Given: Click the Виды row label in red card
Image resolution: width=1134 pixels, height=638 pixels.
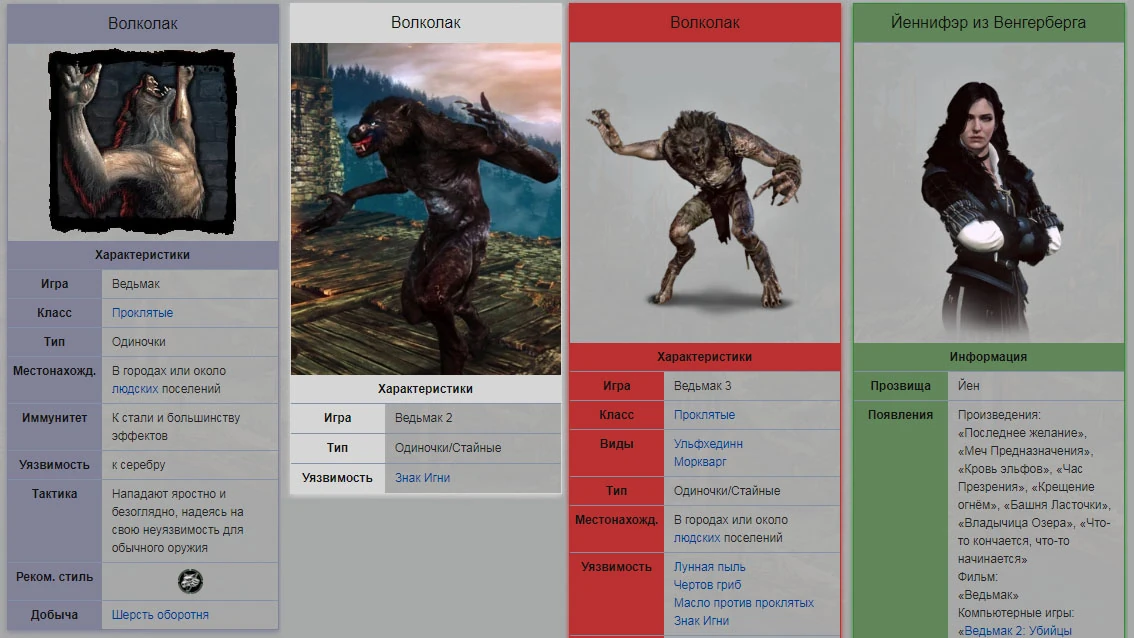Looking at the screenshot, I should [x=616, y=443].
